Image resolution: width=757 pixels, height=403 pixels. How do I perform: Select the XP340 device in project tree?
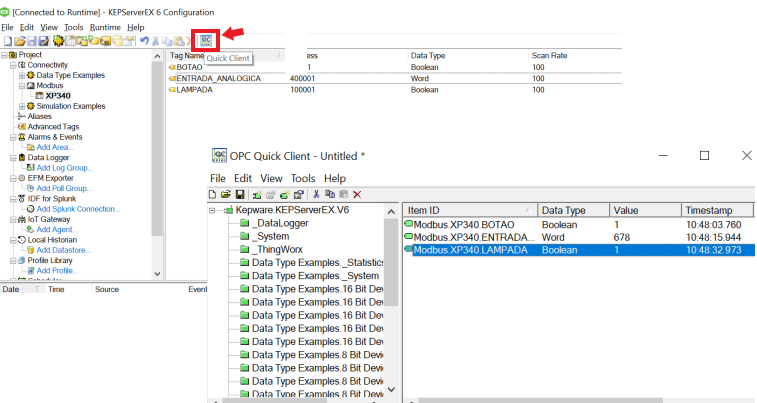click(x=57, y=96)
